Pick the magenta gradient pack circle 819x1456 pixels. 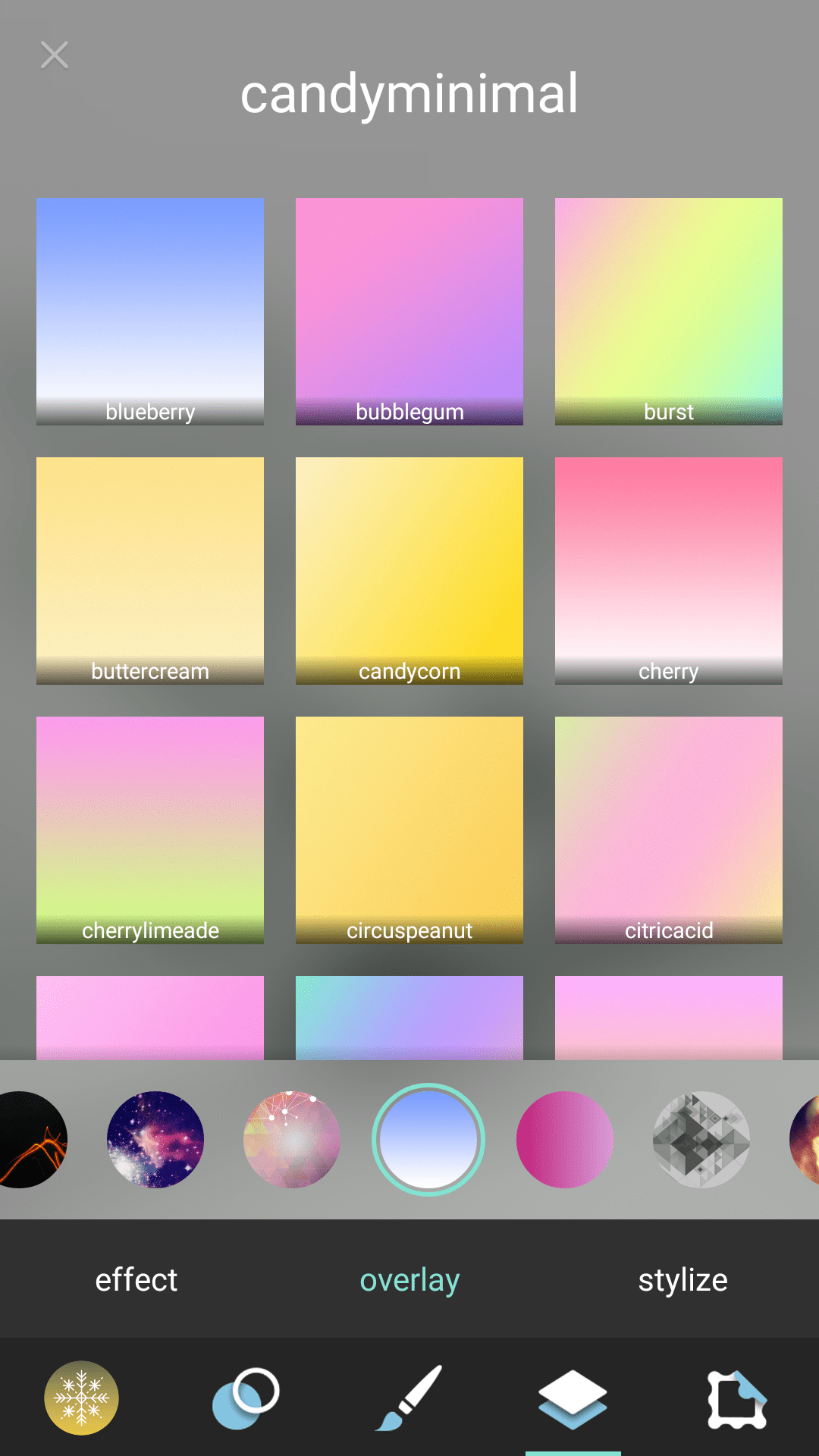click(565, 1140)
